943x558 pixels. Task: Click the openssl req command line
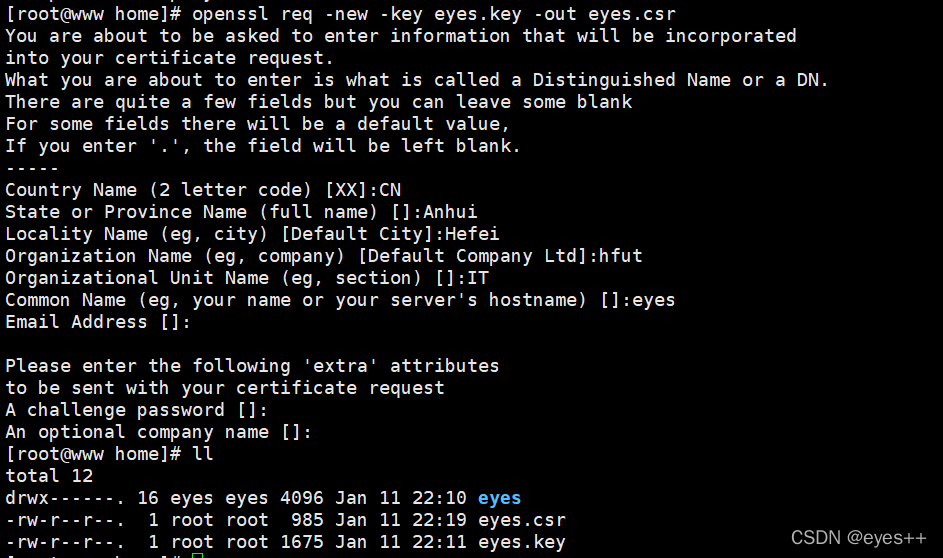[340, 14]
